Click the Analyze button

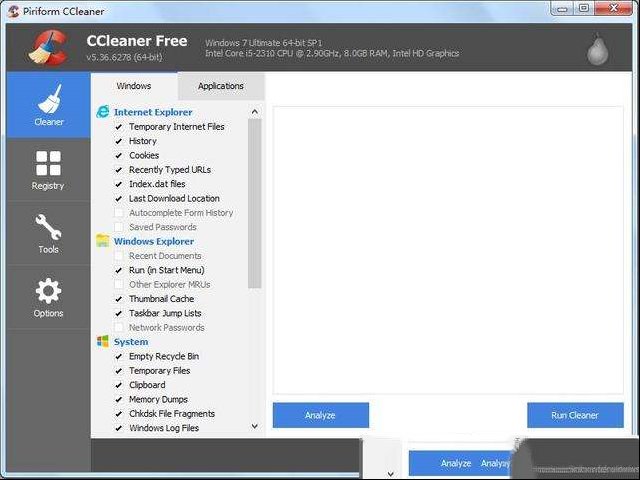click(x=321, y=415)
